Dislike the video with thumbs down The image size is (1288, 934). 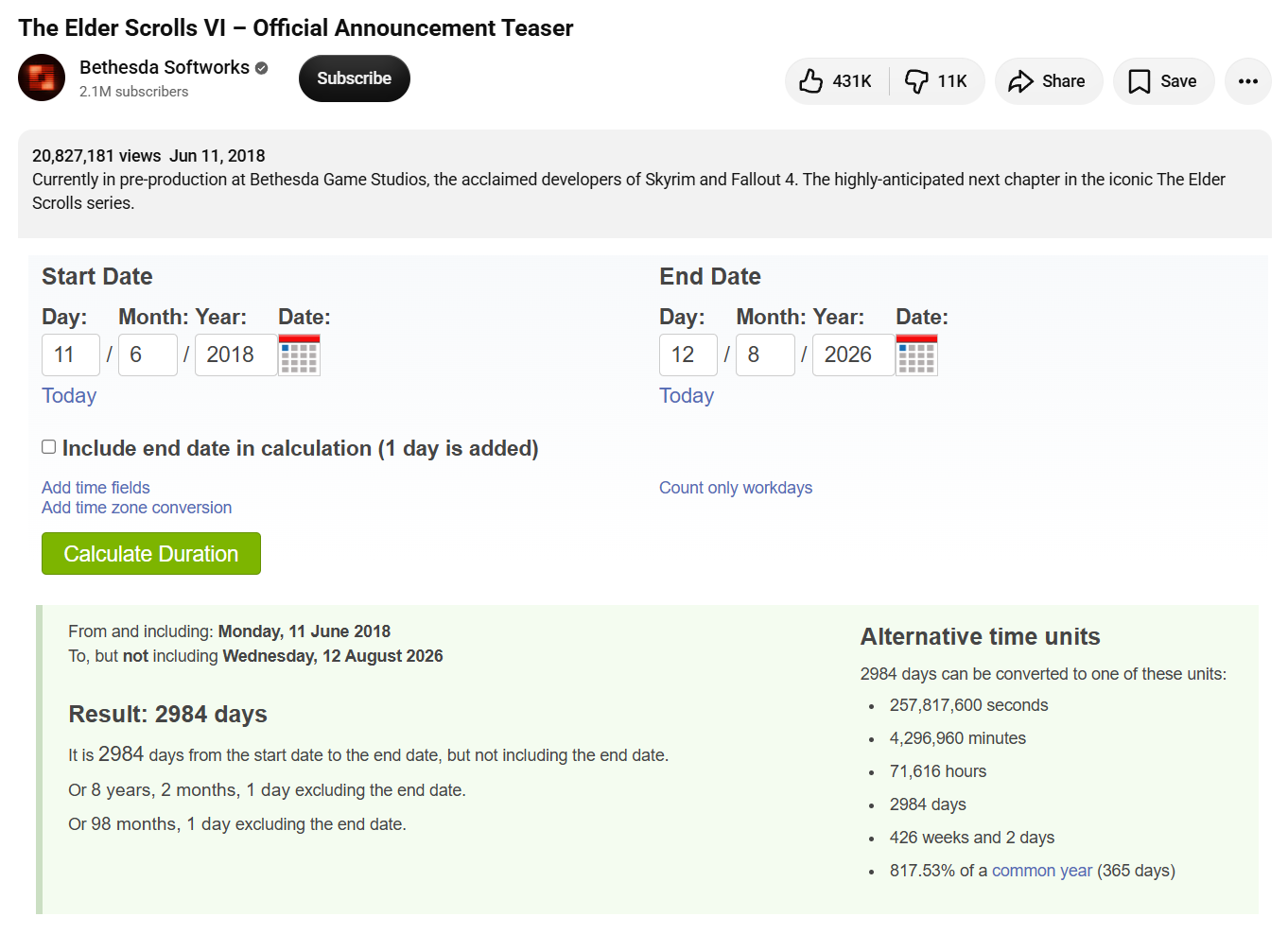coord(936,81)
